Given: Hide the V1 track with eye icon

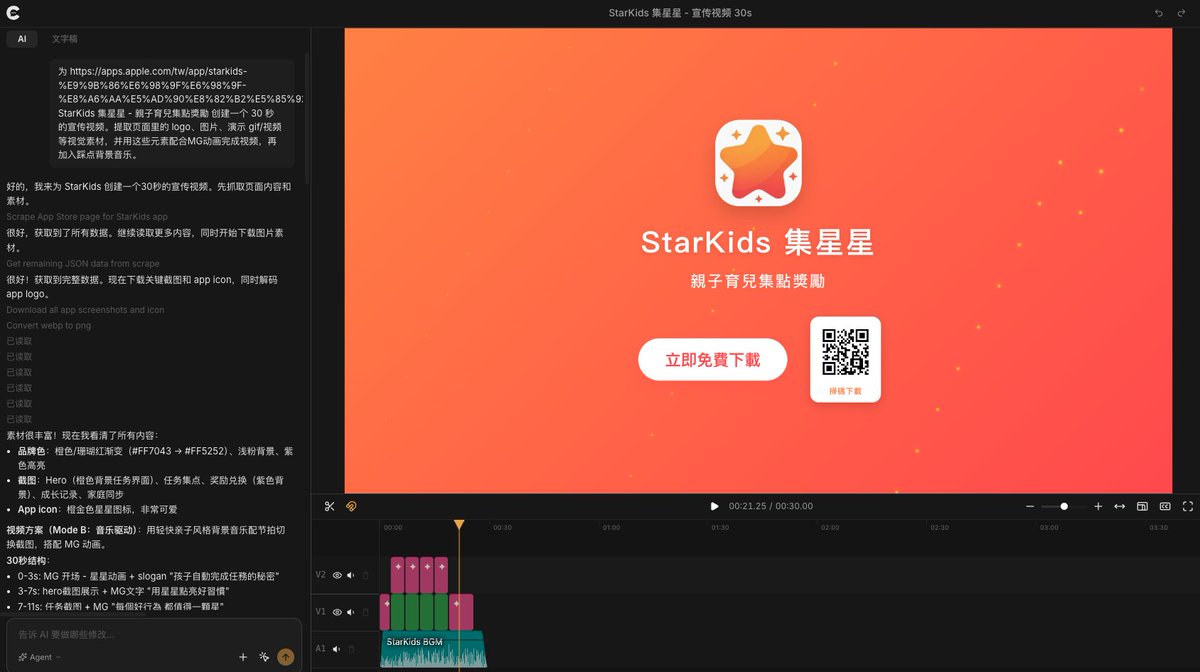Looking at the screenshot, I should pos(337,612).
